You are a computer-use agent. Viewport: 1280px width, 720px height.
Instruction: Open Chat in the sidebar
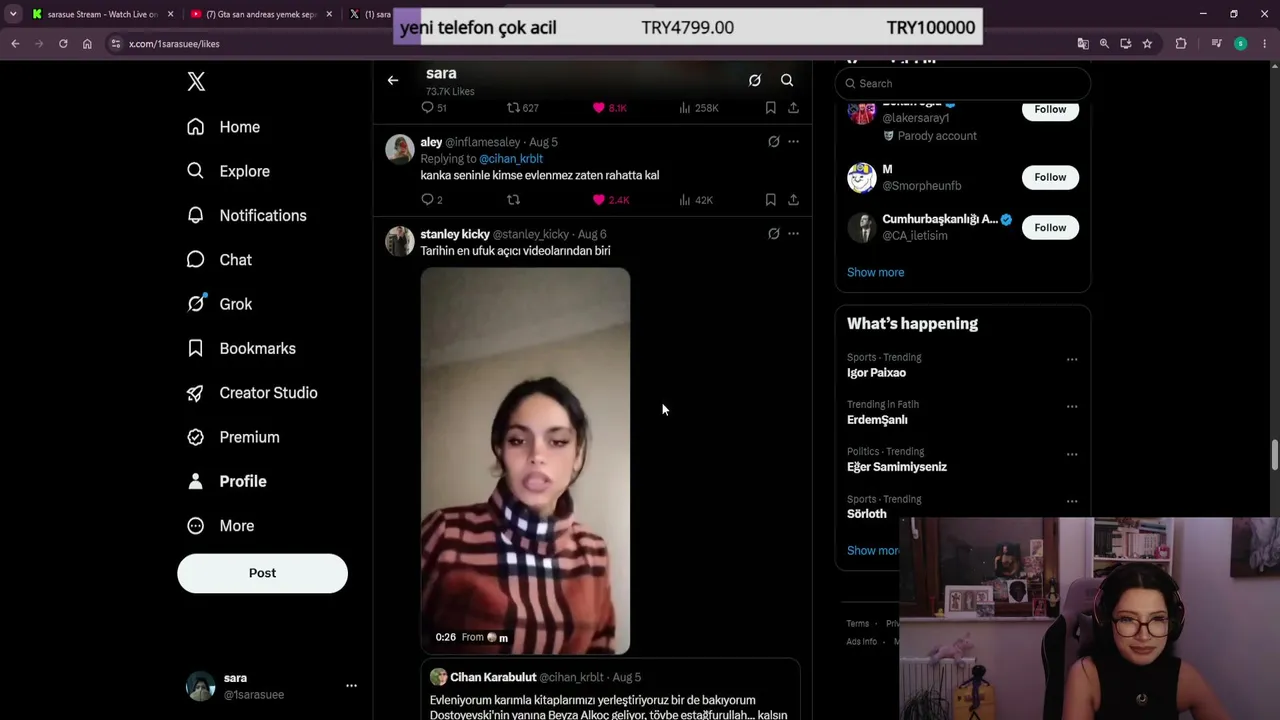click(x=219, y=260)
